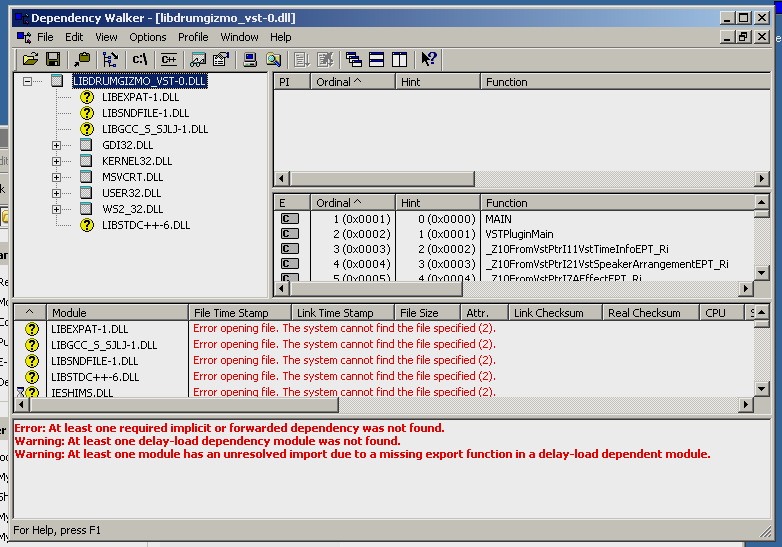
Task: Click the exports pane scroll down arrow
Action: [x=762, y=273]
